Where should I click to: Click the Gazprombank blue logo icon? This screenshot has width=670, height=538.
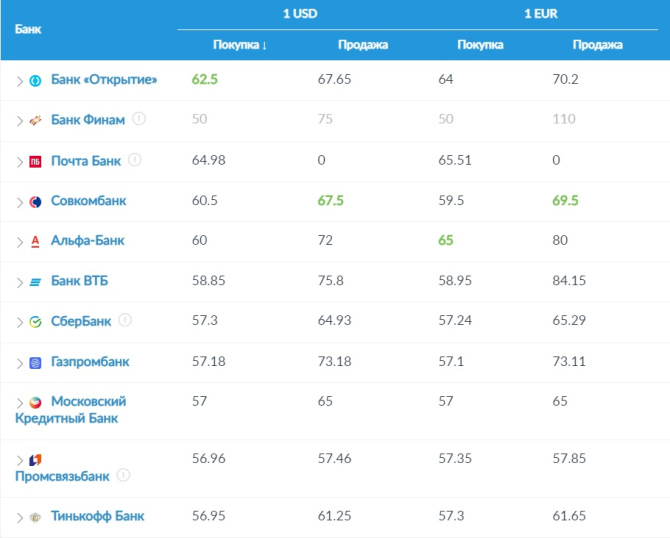coord(35,362)
